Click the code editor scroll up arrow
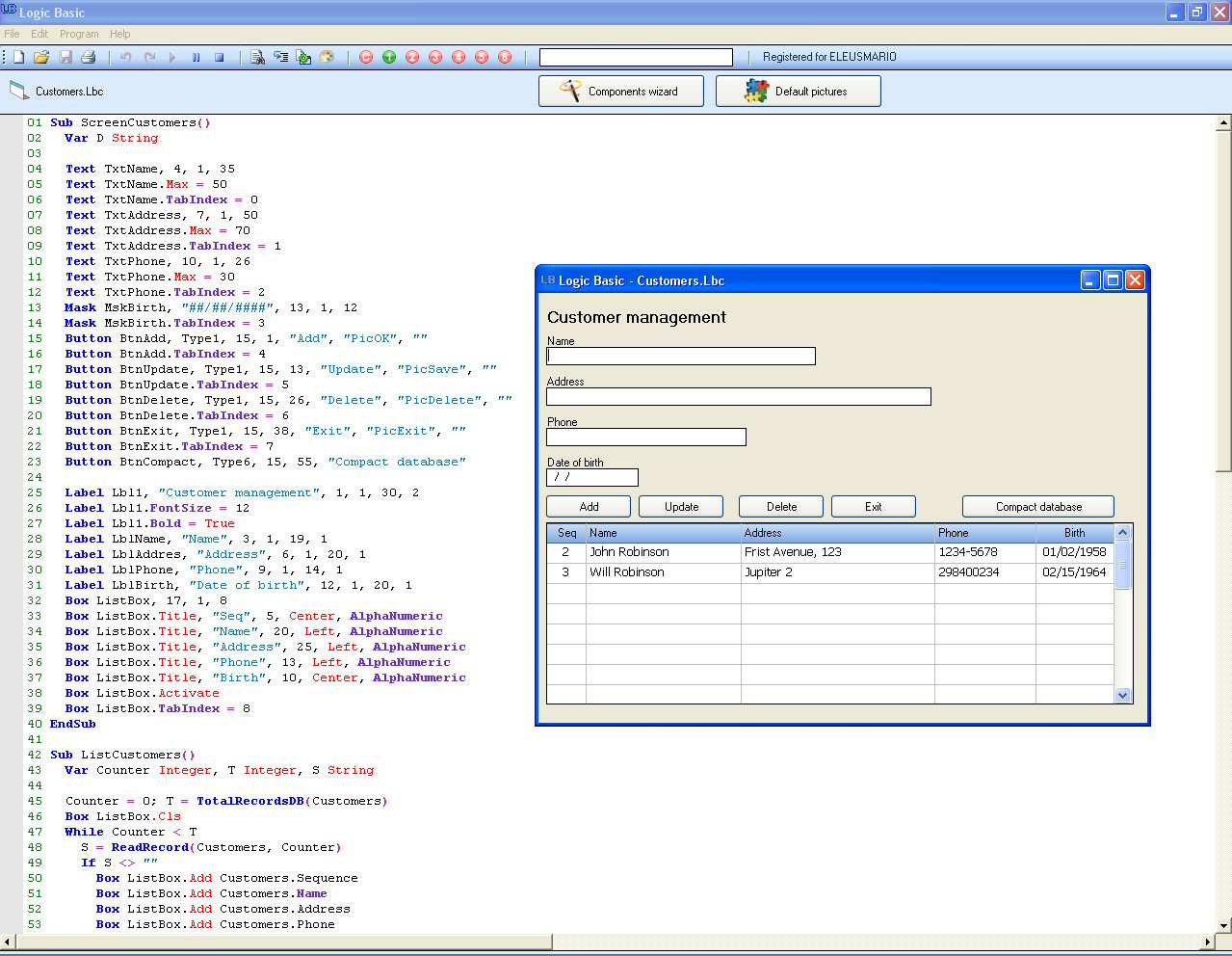The width and height of the screenshot is (1232, 956). point(1223,123)
